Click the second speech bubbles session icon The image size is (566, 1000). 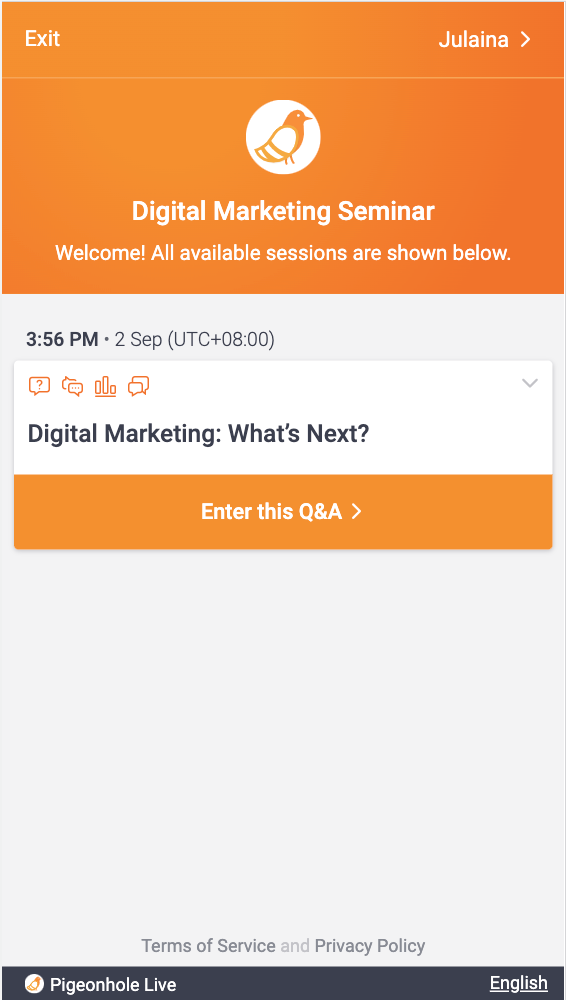pyautogui.click(x=73, y=386)
